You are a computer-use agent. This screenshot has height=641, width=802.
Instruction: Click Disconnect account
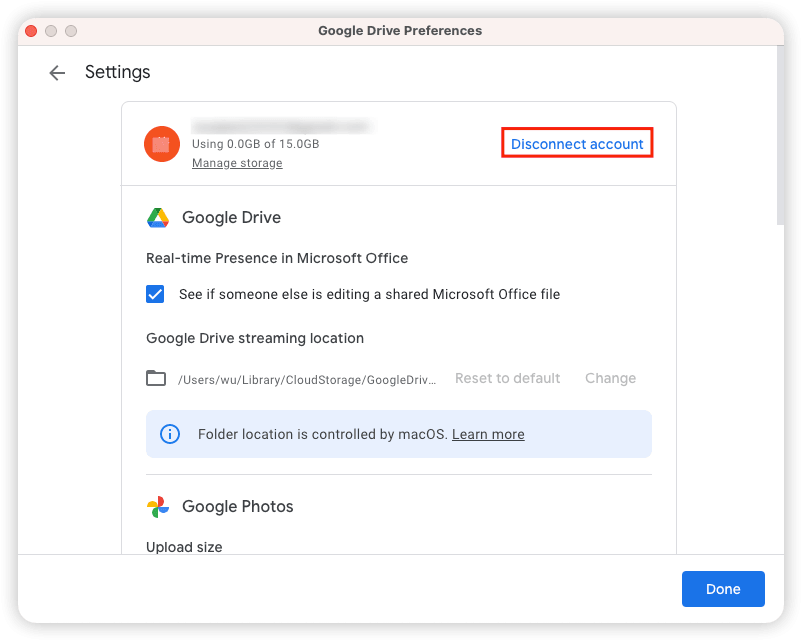pyautogui.click(x=577, y=144)
